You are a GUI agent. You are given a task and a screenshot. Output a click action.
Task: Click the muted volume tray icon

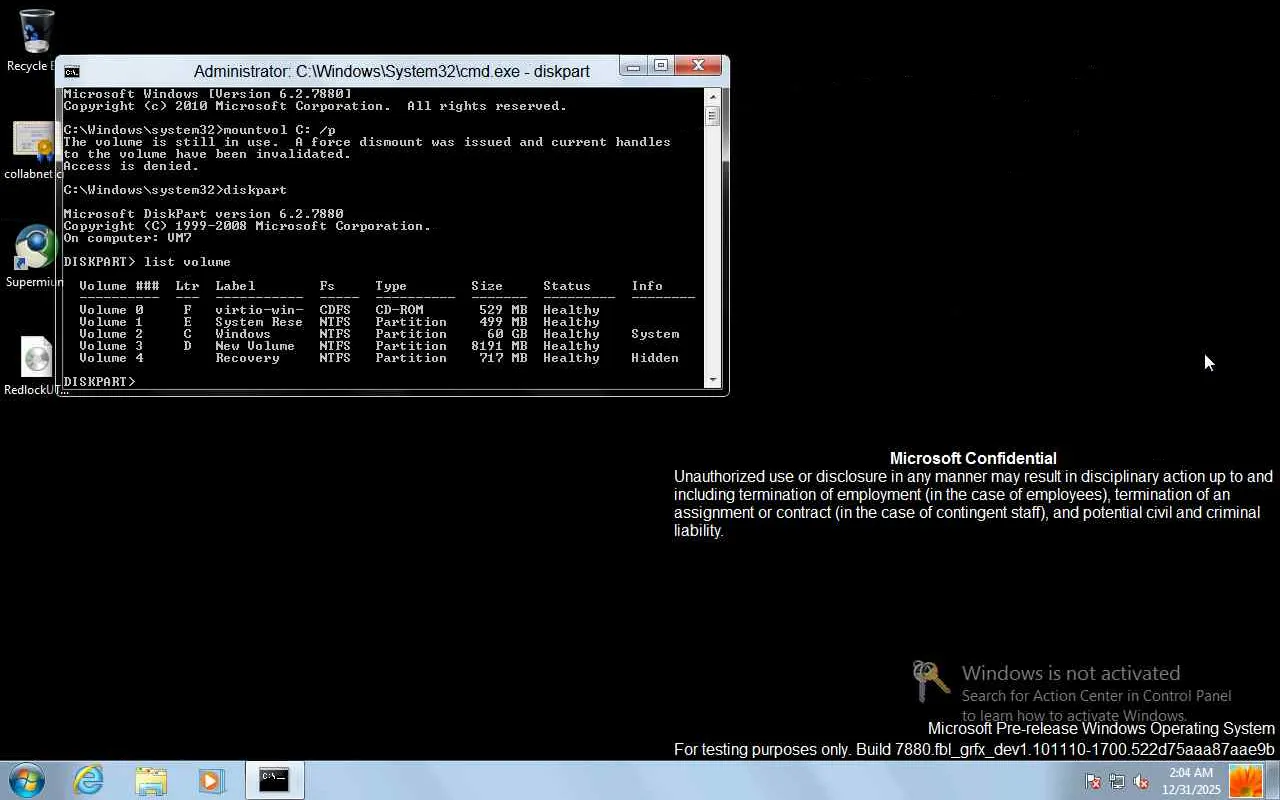[x=1140, y=782]
